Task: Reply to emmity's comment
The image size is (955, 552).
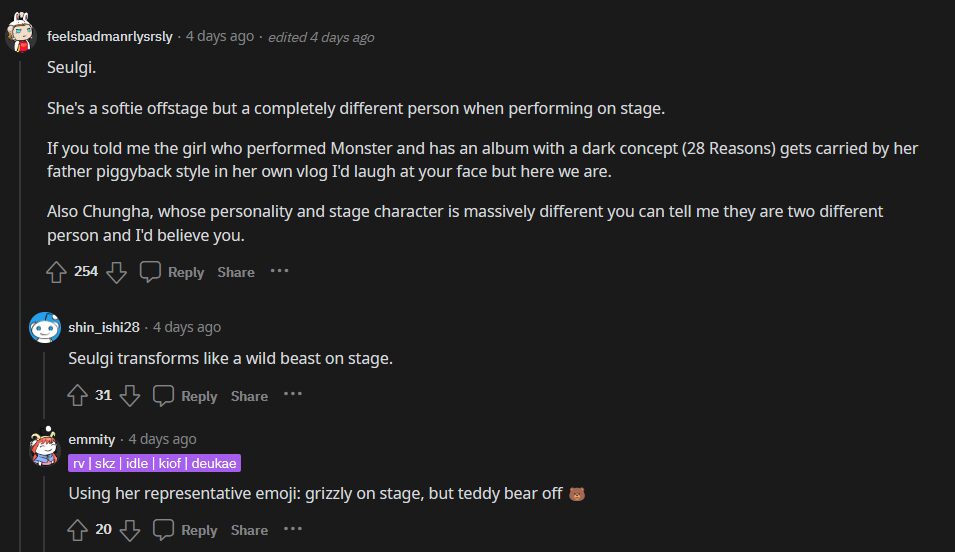Action: tap(185, 529)
